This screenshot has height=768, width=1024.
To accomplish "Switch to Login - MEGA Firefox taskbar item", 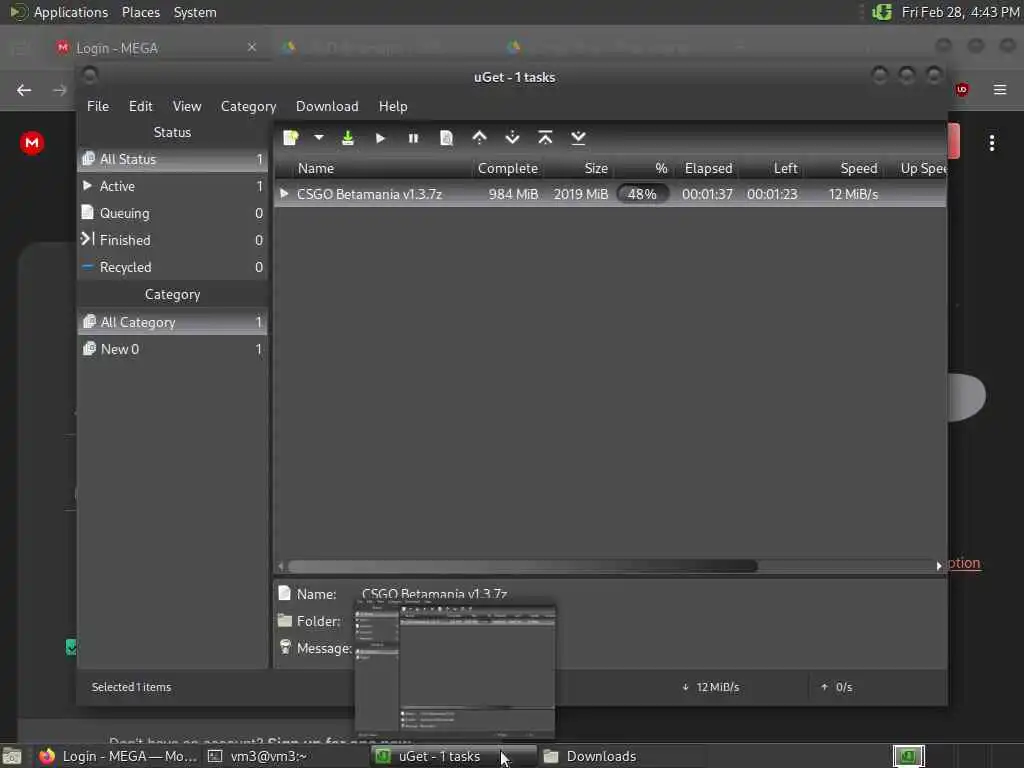I will (x=116, y=756).
